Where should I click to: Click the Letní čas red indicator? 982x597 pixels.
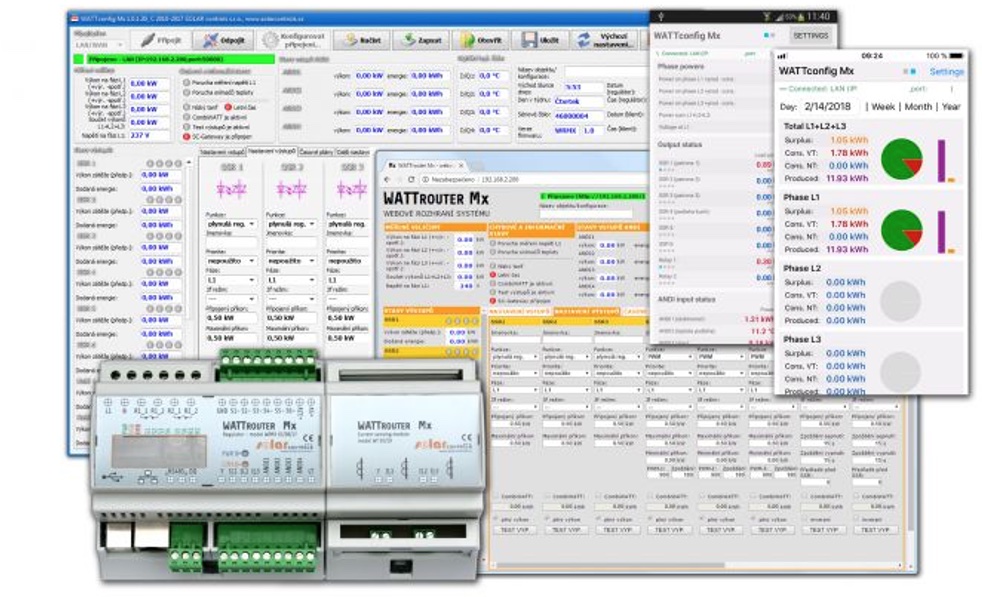(229, 107)
